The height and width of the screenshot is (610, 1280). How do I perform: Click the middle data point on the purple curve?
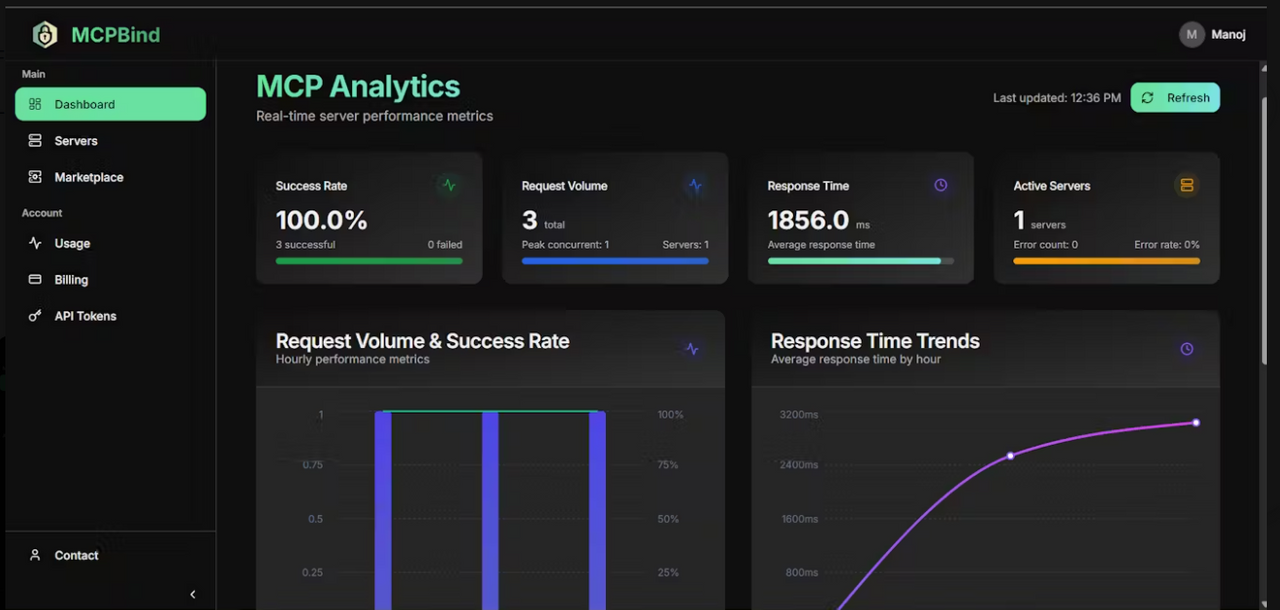coord(1010,456)
